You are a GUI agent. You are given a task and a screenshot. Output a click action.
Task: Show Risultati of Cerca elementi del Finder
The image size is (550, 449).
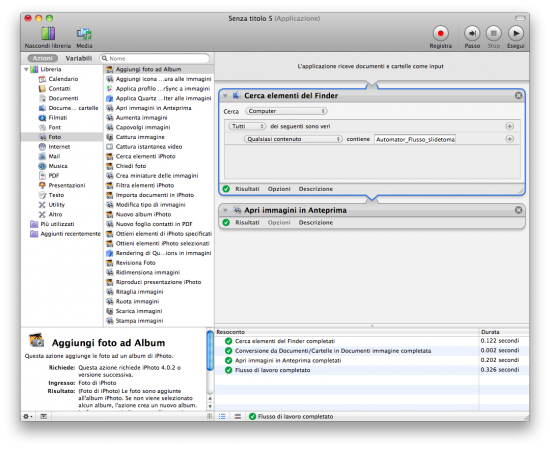pos(247,189)
